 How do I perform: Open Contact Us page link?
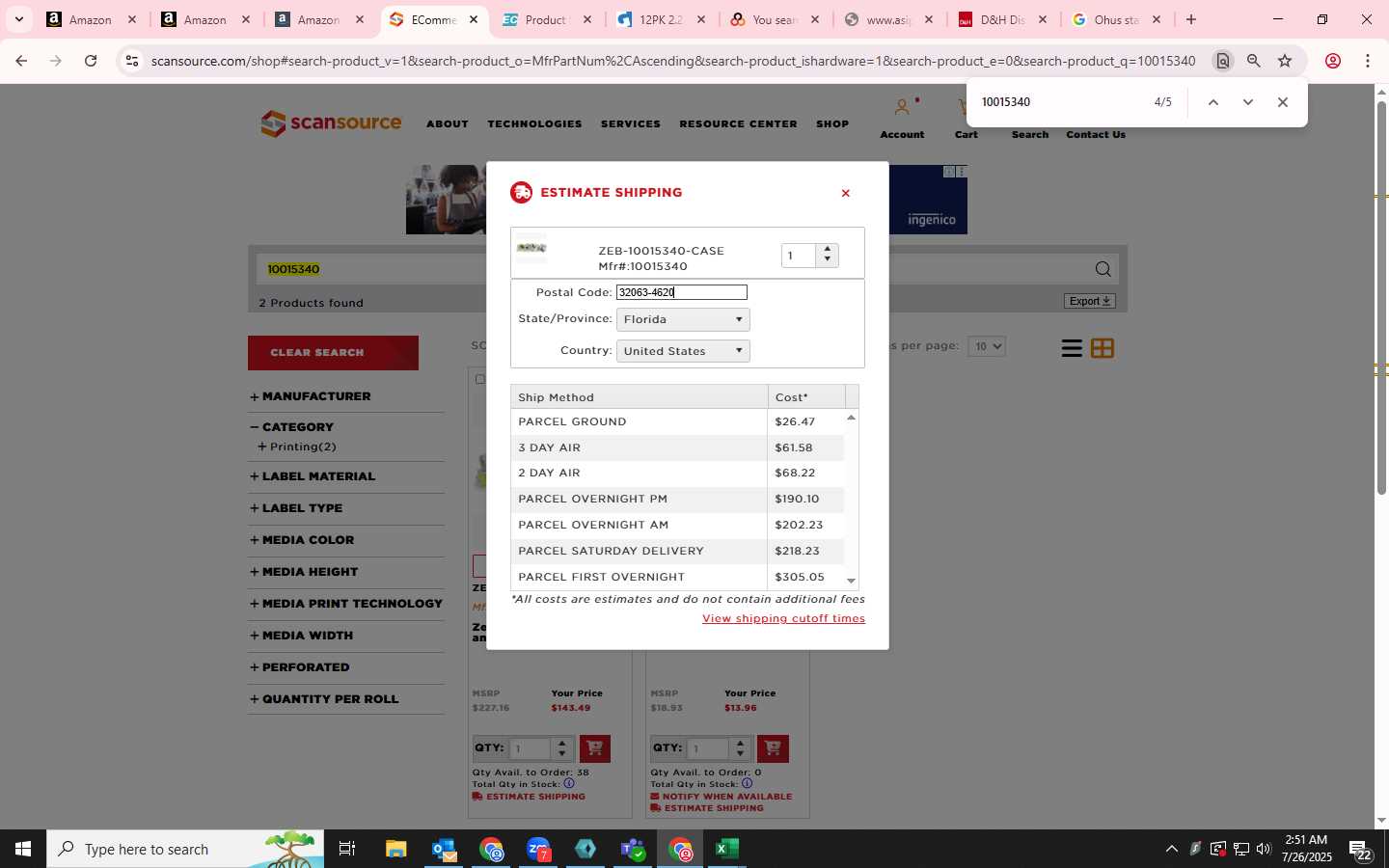coord(1096,134)
